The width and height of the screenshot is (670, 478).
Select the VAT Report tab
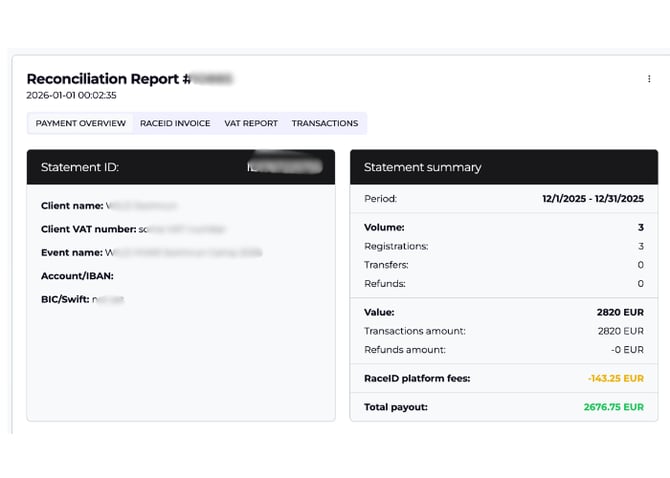[x=251, y=123]
